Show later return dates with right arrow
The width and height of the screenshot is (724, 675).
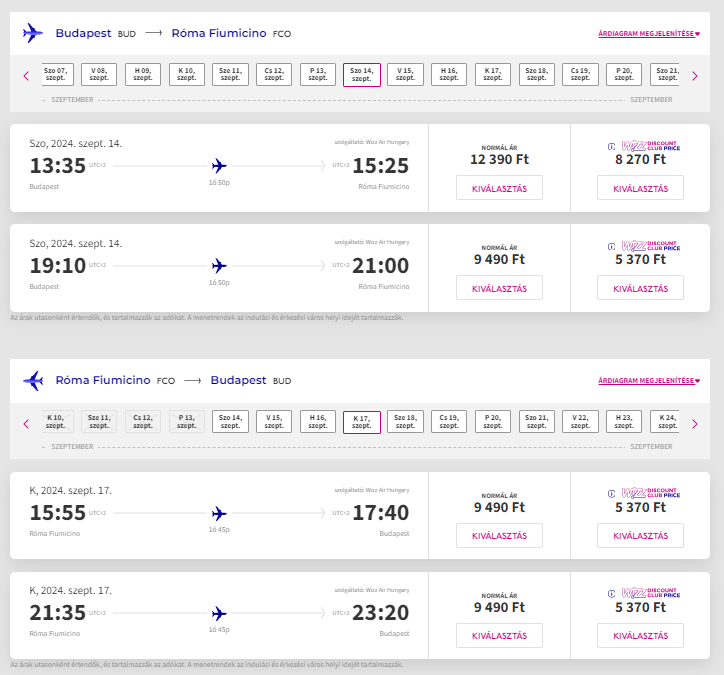[x=694, y=423]
